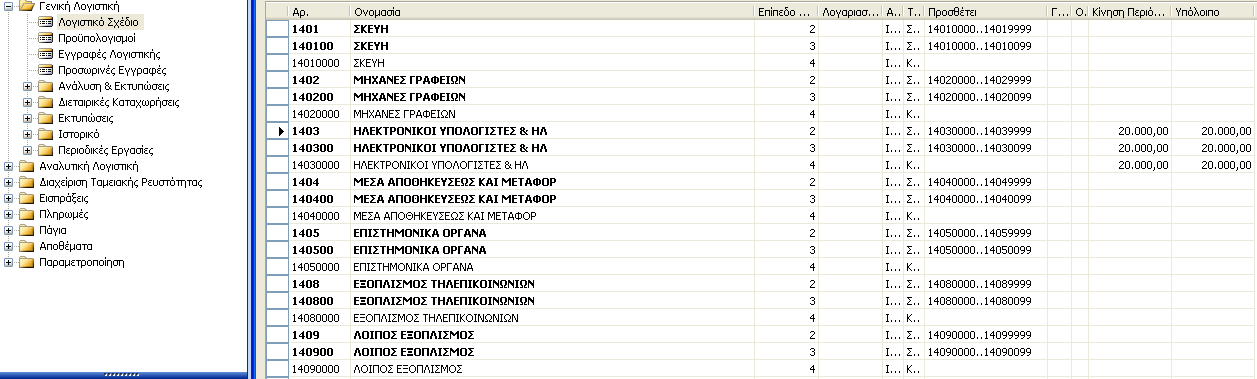Open the Λογιστικό Σχέδιο list item
Screen dimensions: 1257x379
[99, 21]
